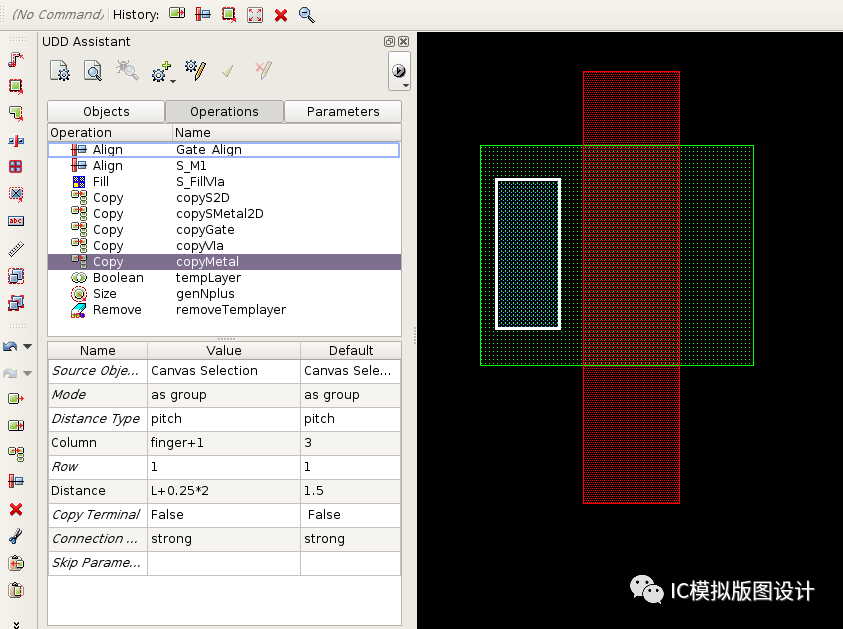The width and height of the screenshot is (843, 629).
Task: Click the red X Delete tool in left toolbar
Action: (x=16, y=509)
